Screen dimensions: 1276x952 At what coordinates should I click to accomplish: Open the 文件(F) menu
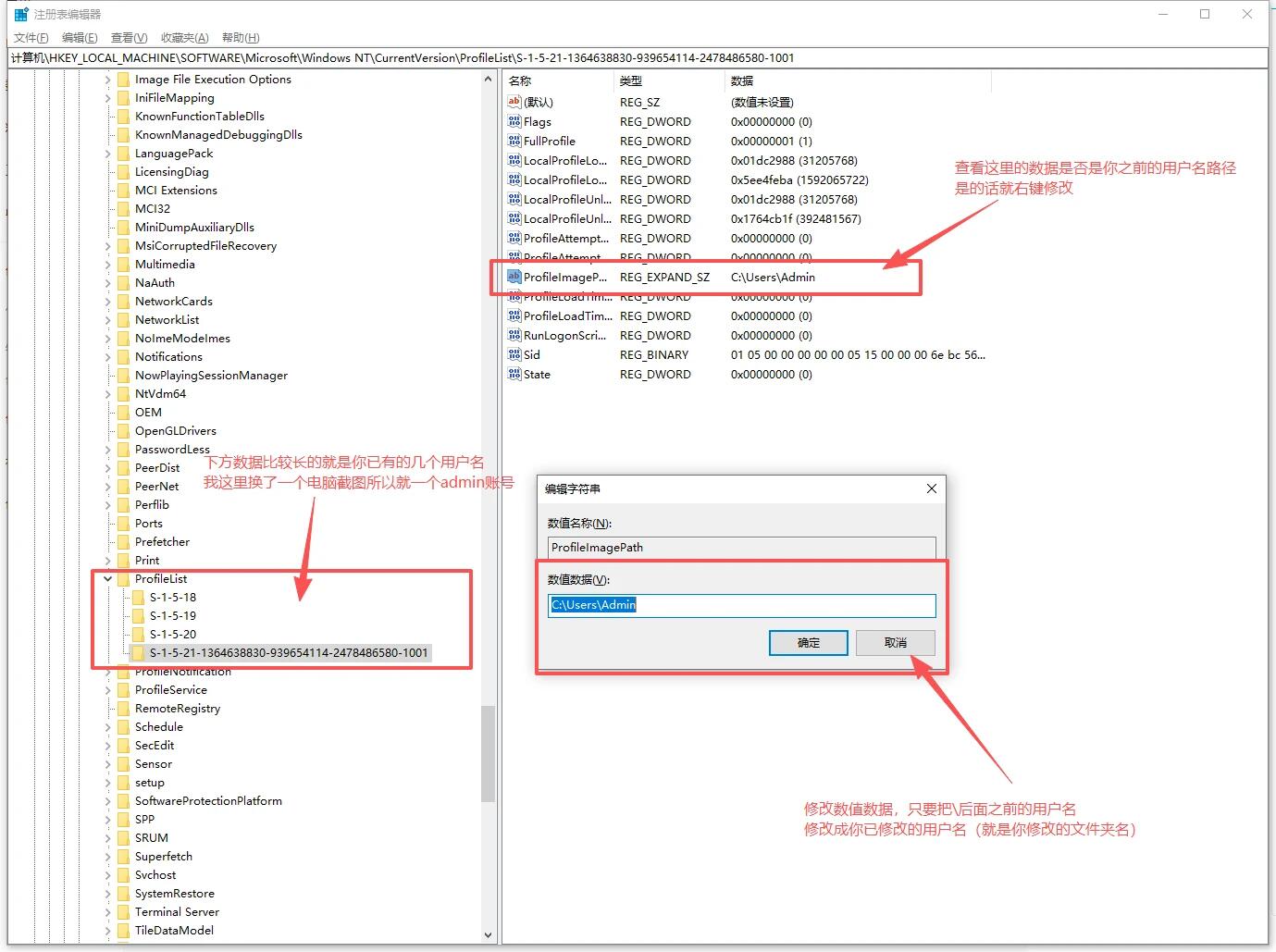(31, 38)
